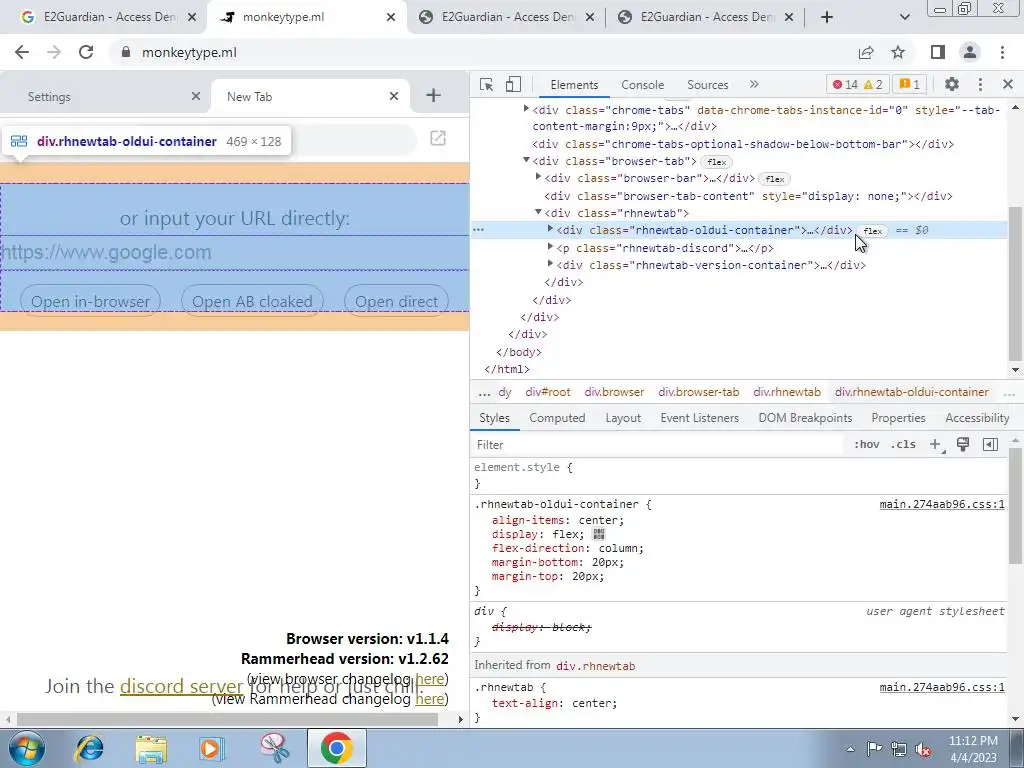Open the tab search dropdown arrow
1024x768 pixels.
904,17
